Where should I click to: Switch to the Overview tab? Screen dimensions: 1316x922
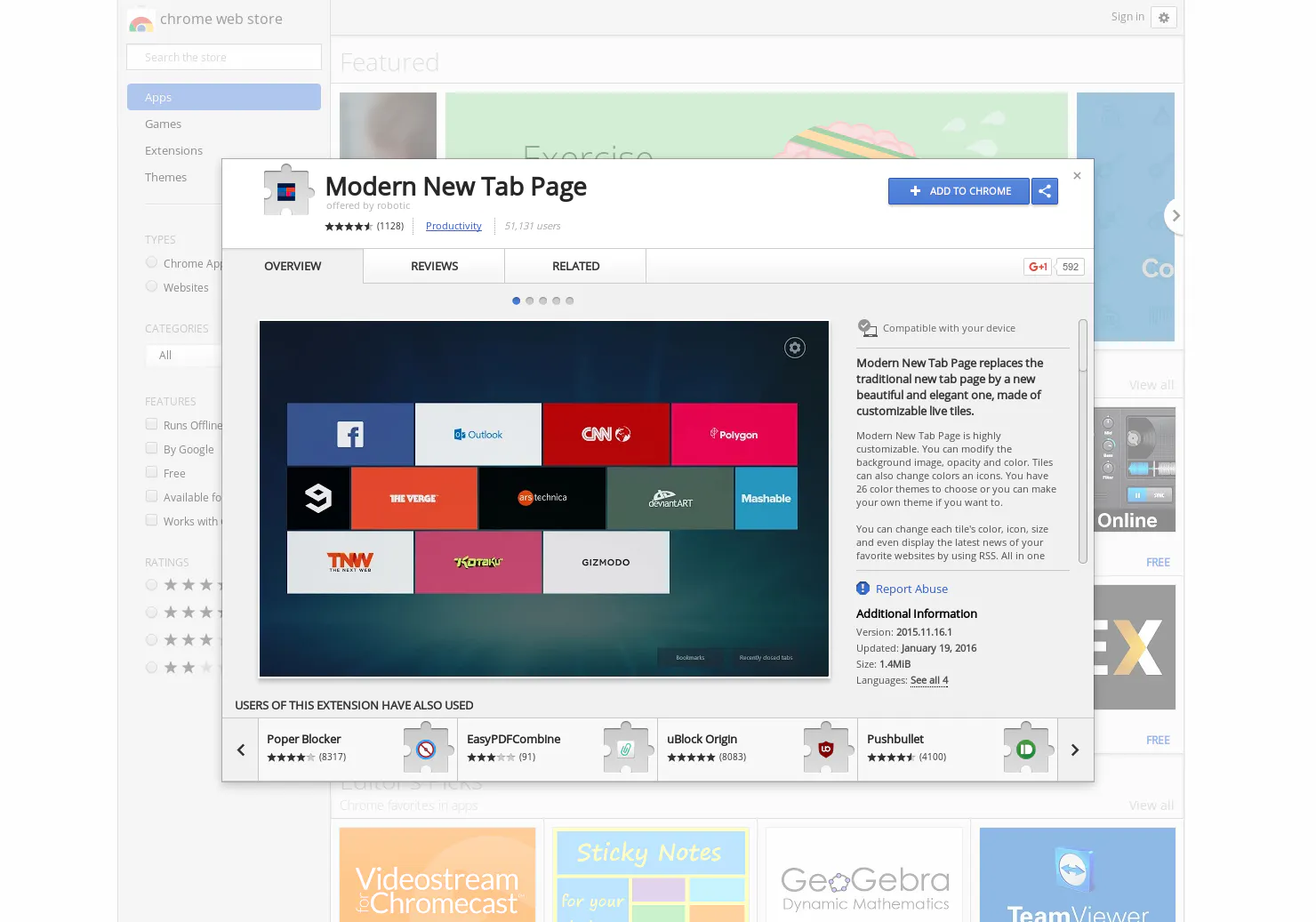[x=293, y=266]
